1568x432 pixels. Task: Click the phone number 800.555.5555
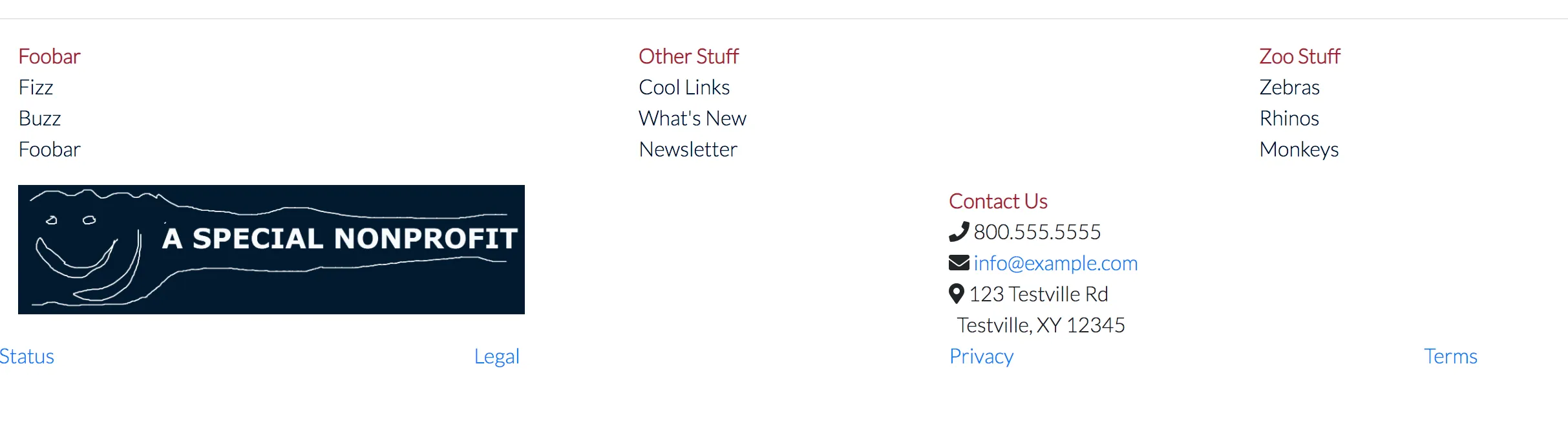point(1037,232)
